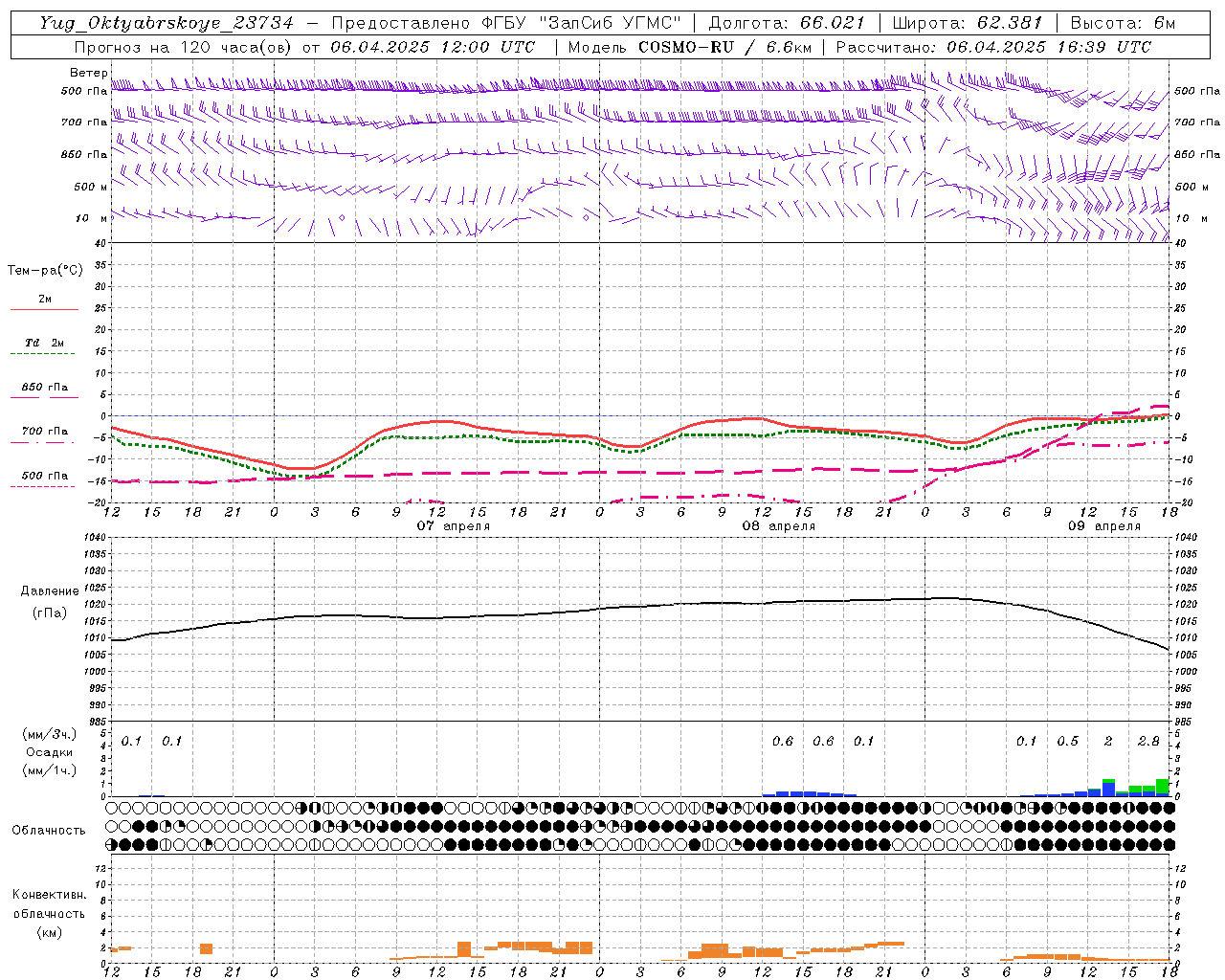Click the Тем-ра(°C) axis title

pos(45,270)
